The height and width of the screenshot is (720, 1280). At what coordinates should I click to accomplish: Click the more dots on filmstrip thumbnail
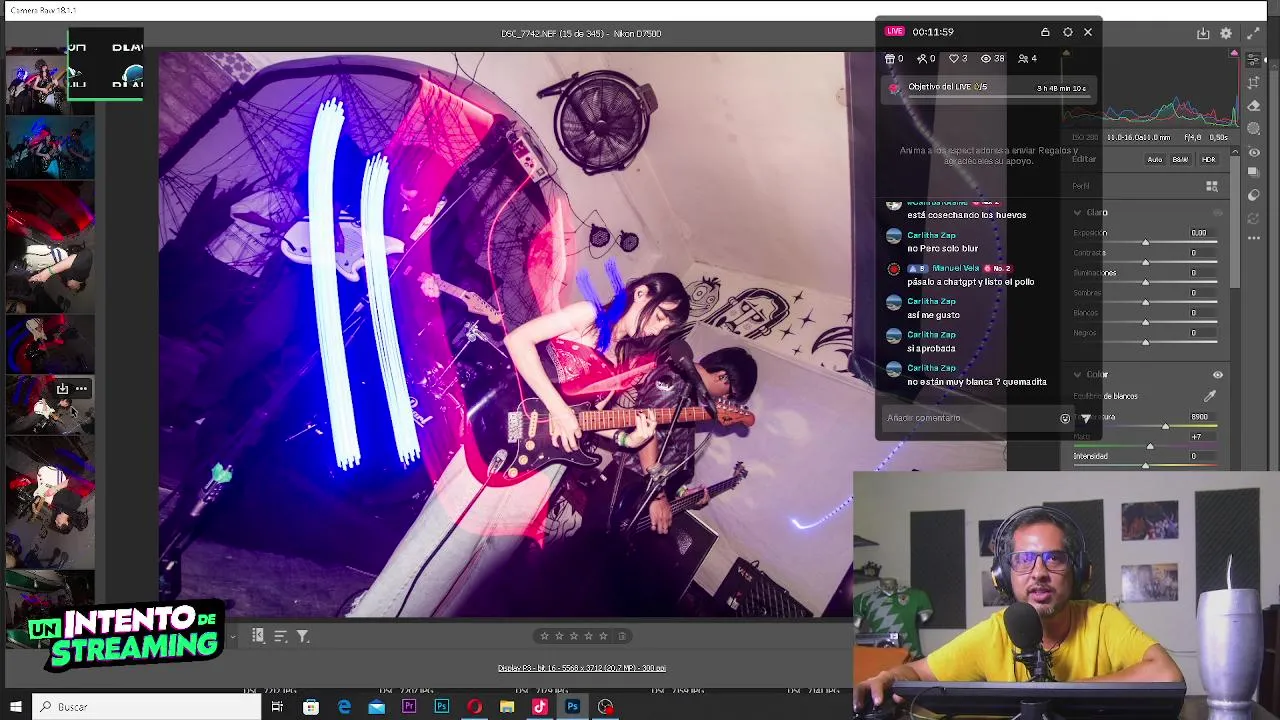[x=82, y=389]
